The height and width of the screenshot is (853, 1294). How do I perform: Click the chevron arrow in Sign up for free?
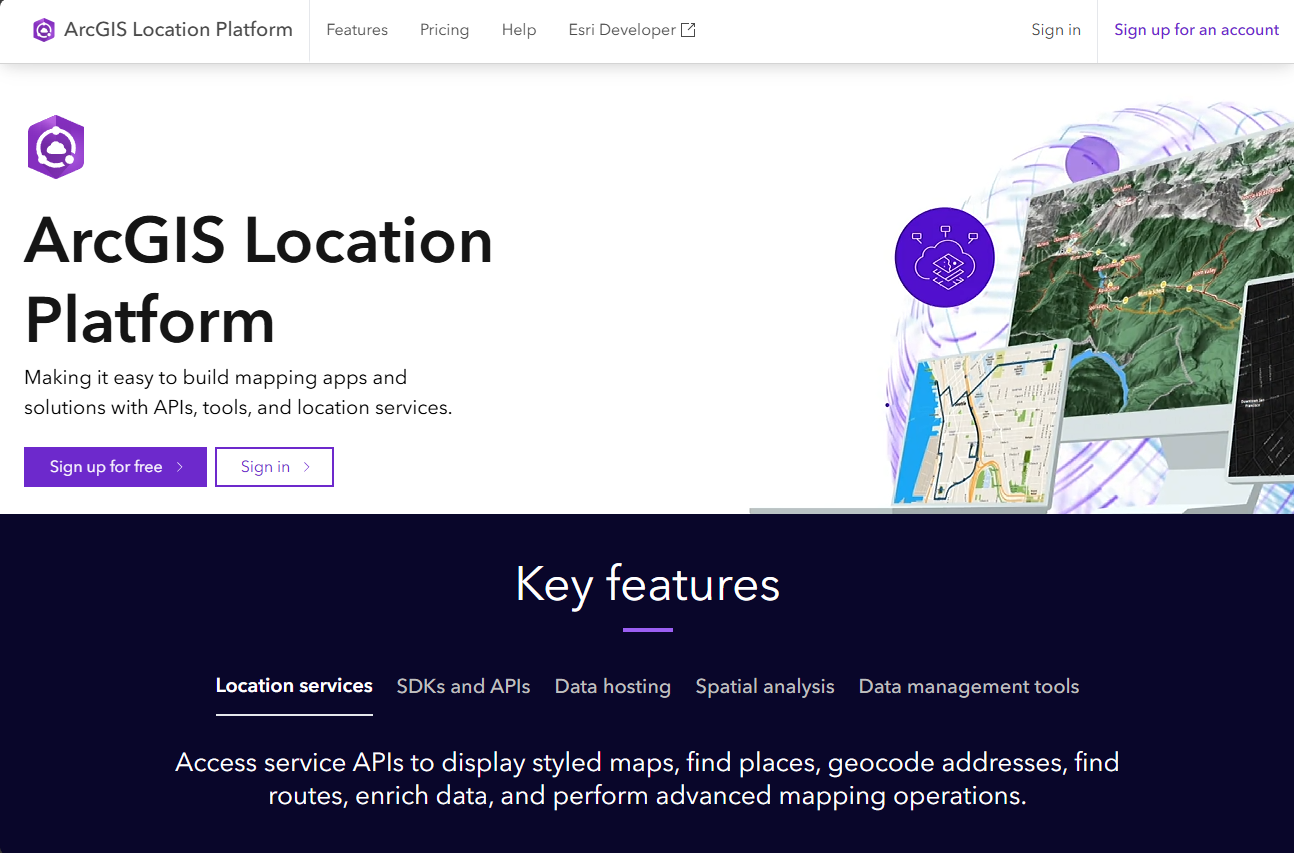point(180,467)
